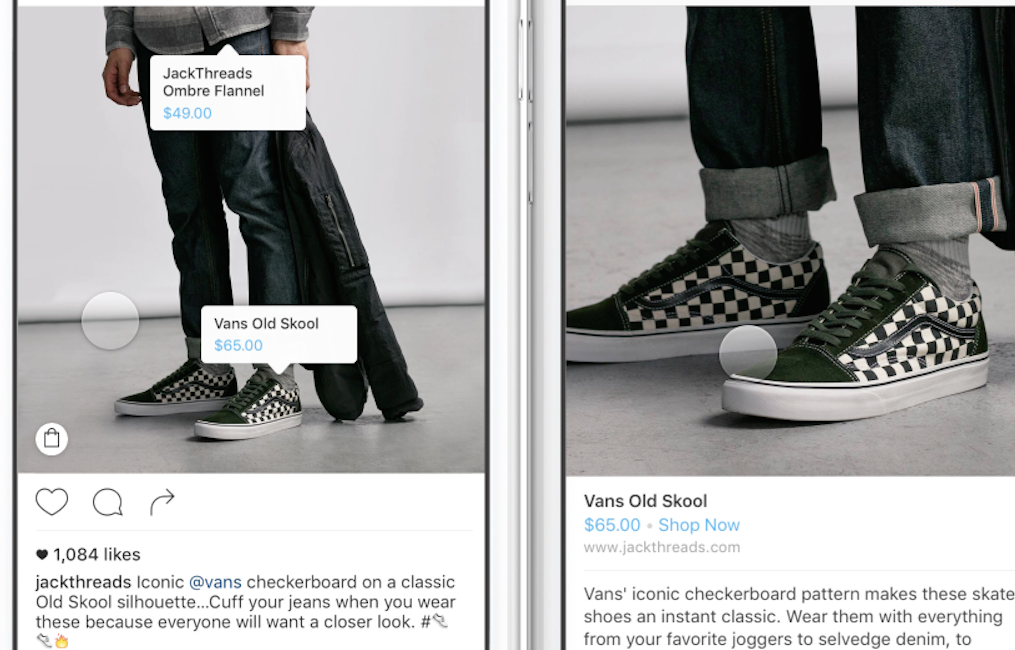Screen dimensions: 1015x650
Task: View the 1,084 likes list
Action: [96, 555]
